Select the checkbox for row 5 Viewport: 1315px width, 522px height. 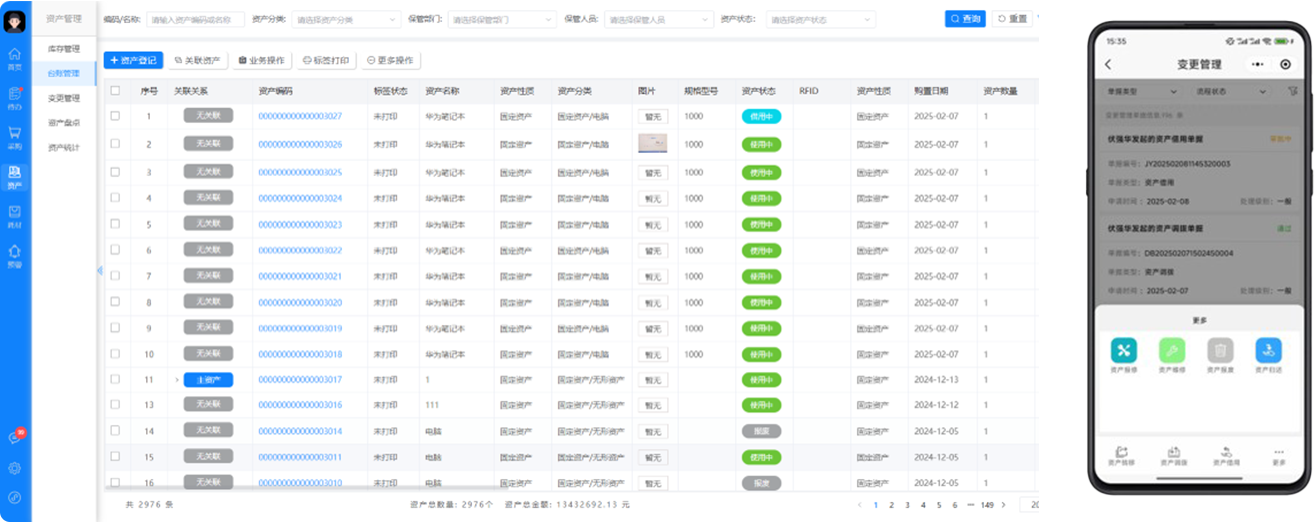(115, 224)
